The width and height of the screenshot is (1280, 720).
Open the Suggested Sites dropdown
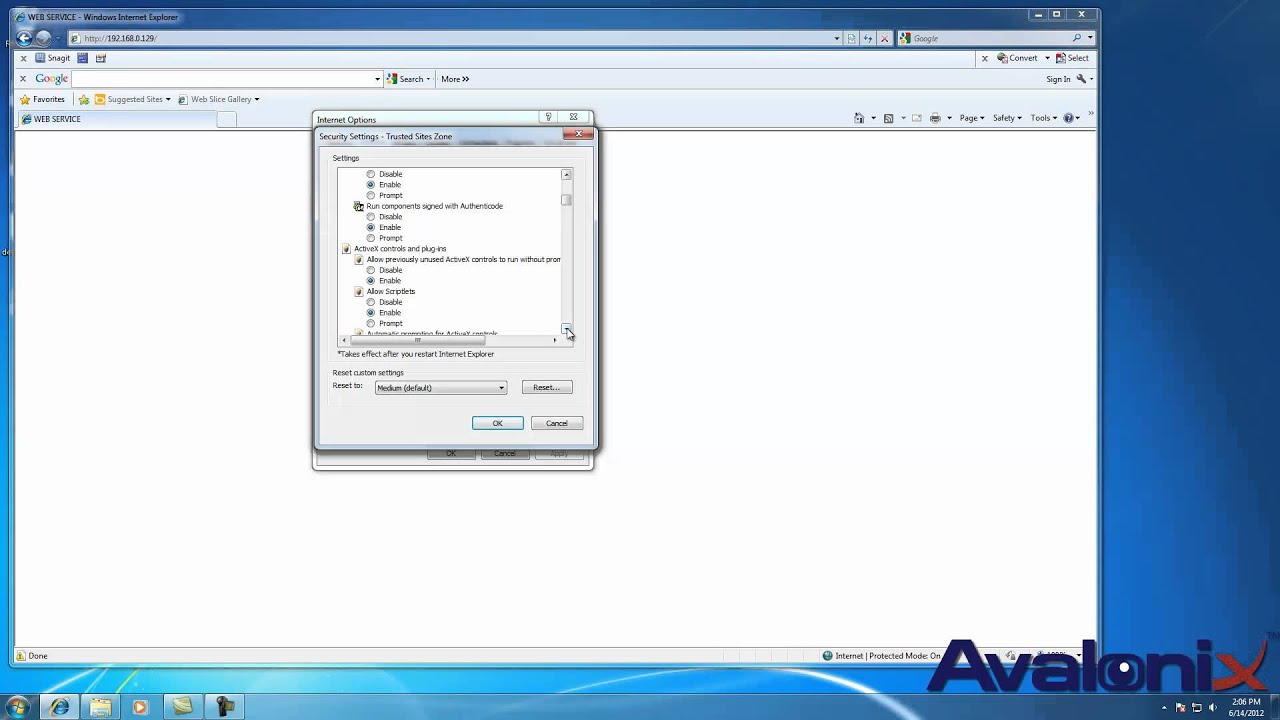(x=168, y=99)
